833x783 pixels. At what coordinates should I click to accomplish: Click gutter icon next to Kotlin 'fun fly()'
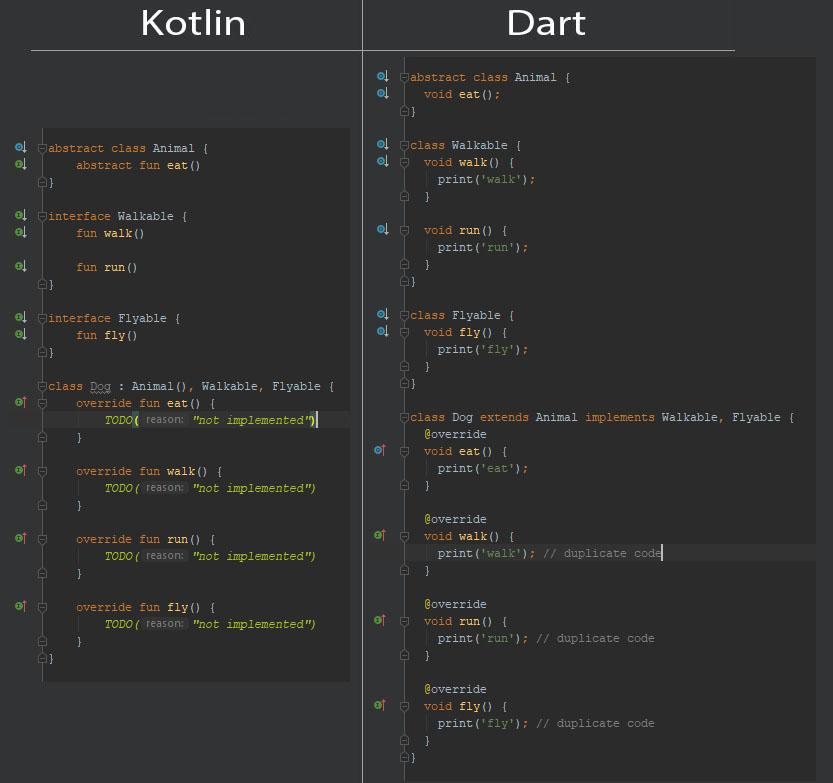(21, 334)
